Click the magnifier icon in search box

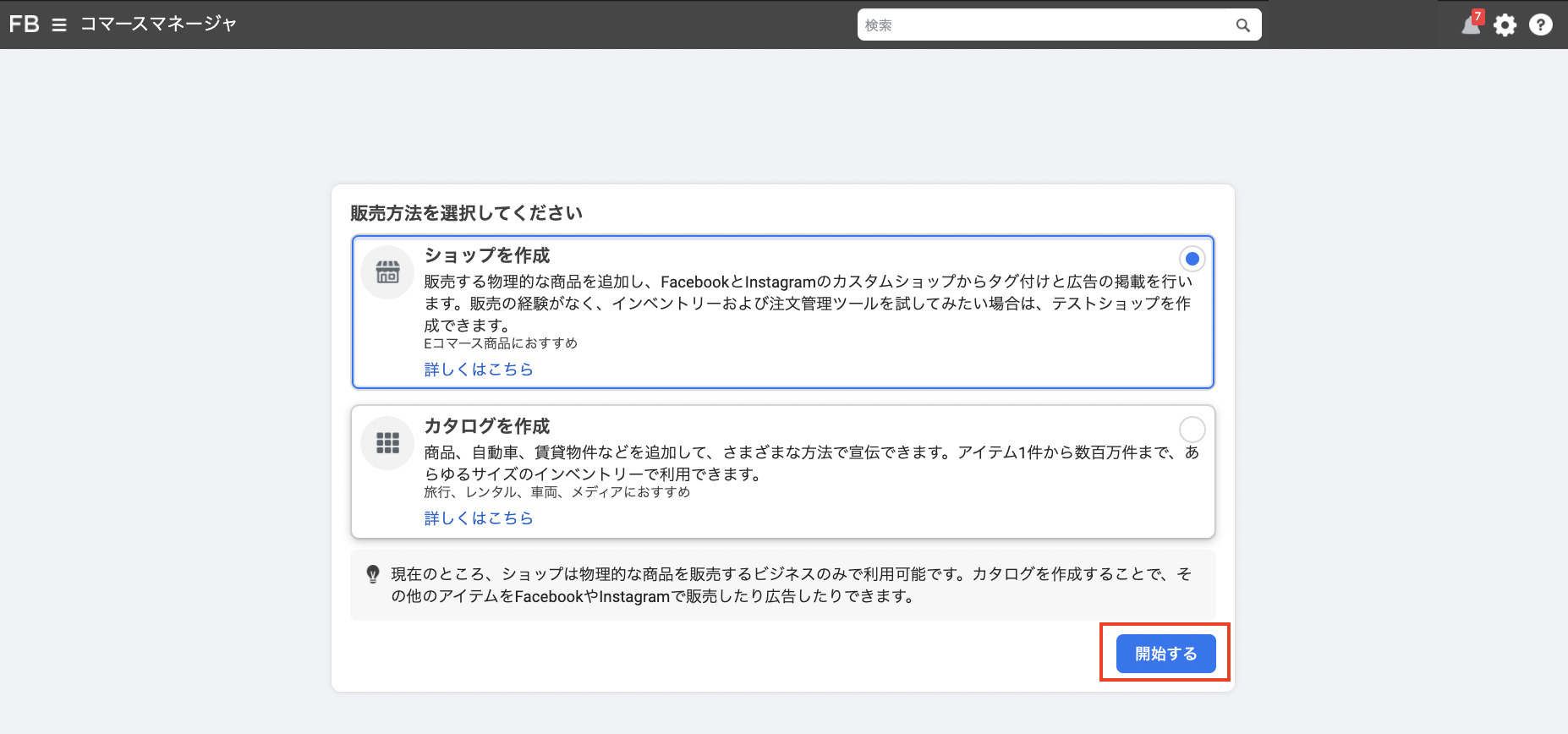coord(1242,25)
